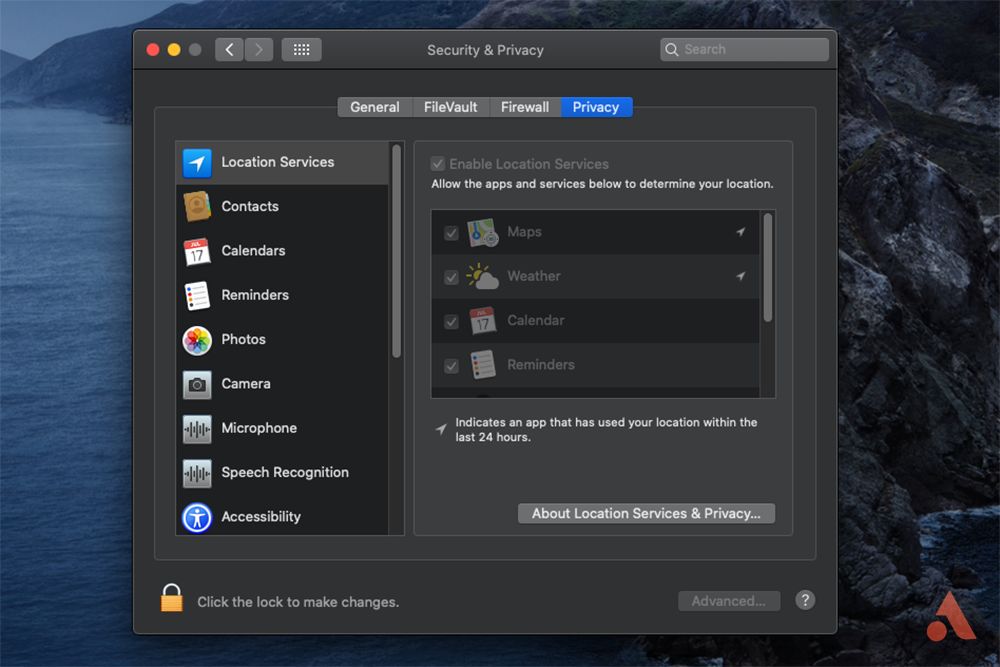This screenshot has height=667, width=1000.
Task: Toggle the Reminders location checkbox
Action: [451, 366]
